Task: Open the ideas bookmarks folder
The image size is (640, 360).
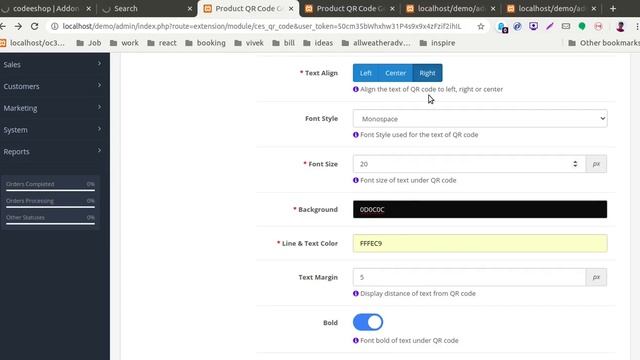Action: click(318, 43)
